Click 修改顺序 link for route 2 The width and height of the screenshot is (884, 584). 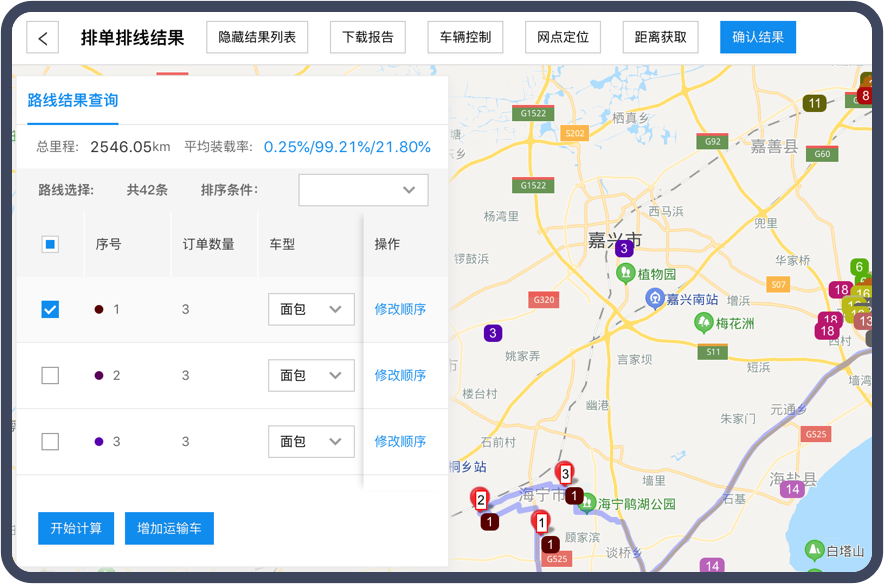pos(400,375)
